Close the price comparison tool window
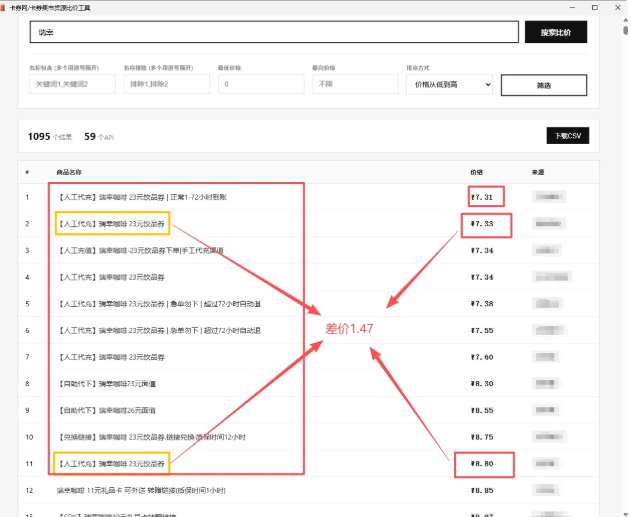The height and width of the screenshot is (517, 631). tap(618, 6)
